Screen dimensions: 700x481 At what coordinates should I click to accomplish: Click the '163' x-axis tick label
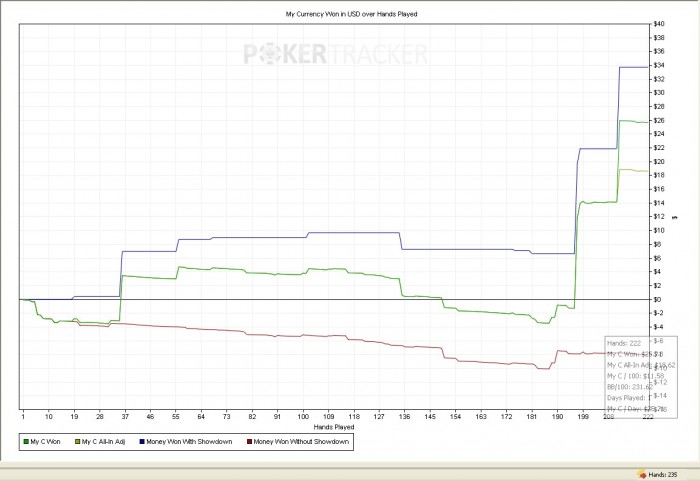pos(481,416)
